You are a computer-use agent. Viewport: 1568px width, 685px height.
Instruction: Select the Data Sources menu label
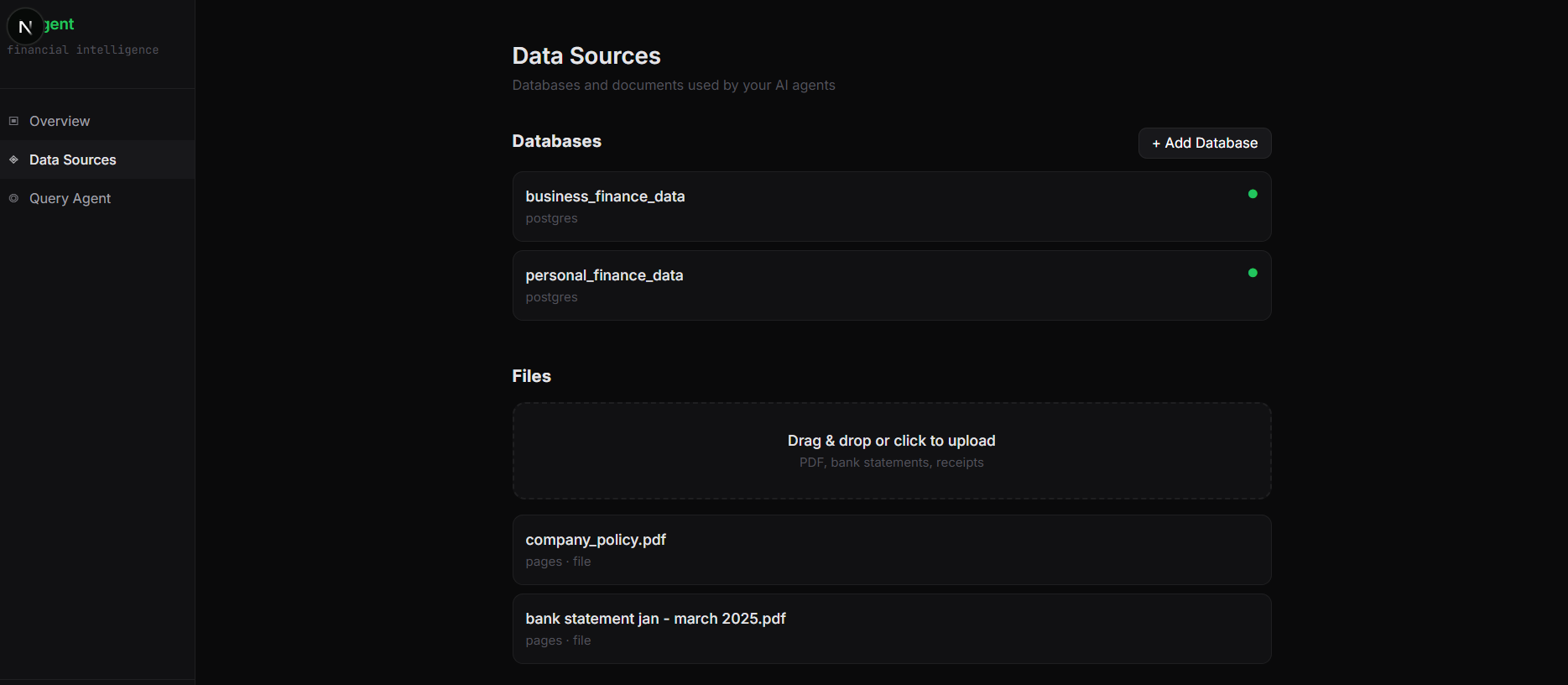pos(73,159)
